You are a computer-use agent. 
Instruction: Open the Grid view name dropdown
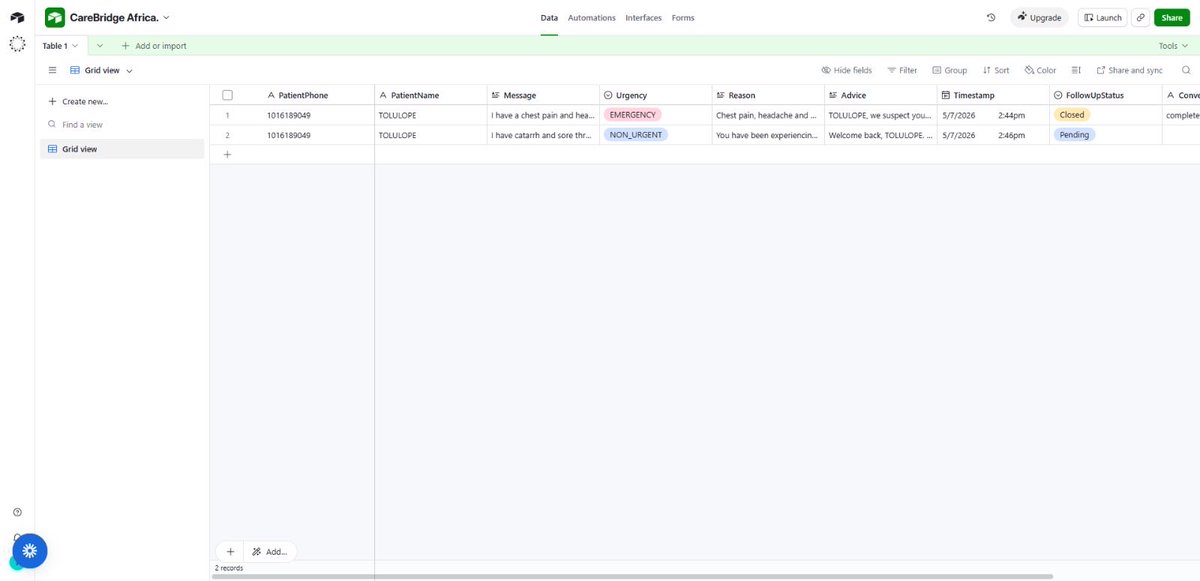click(x=101, y=71)
